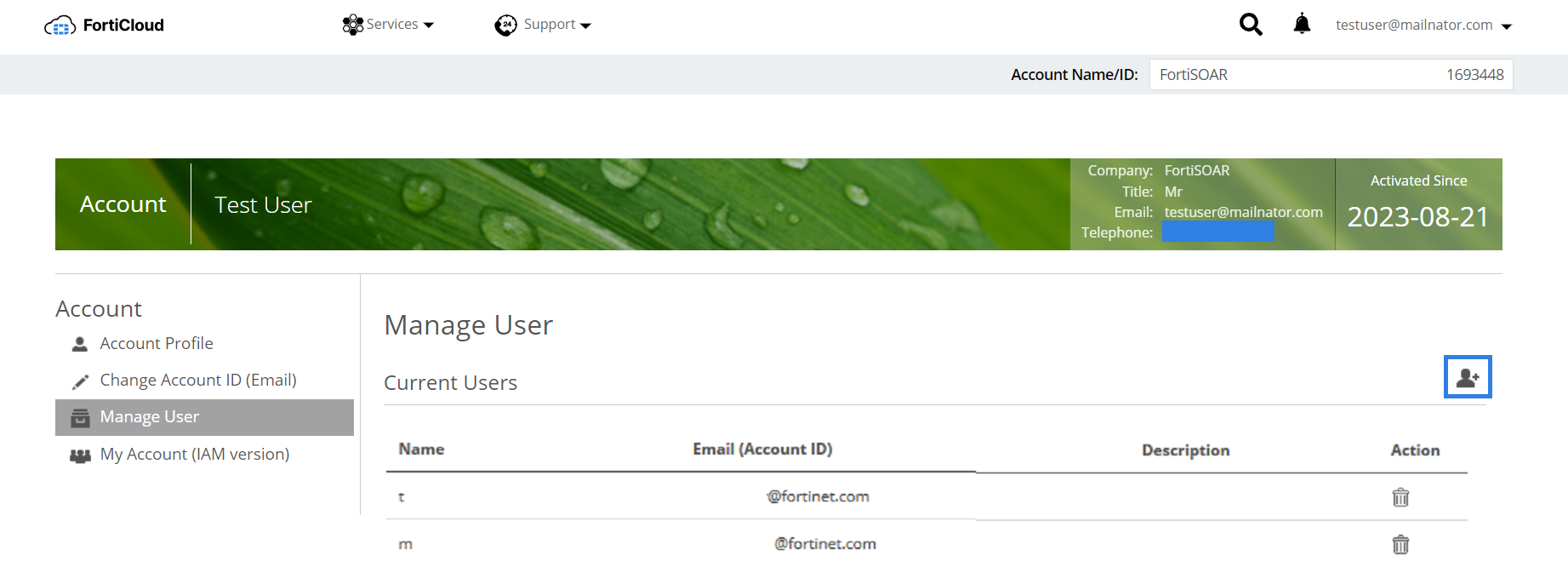Image resolution: width=1568 pixels, height=567 pixels.
Task: Click the Company FortiSOAR value in banner
Action: tap(1196, 170)
